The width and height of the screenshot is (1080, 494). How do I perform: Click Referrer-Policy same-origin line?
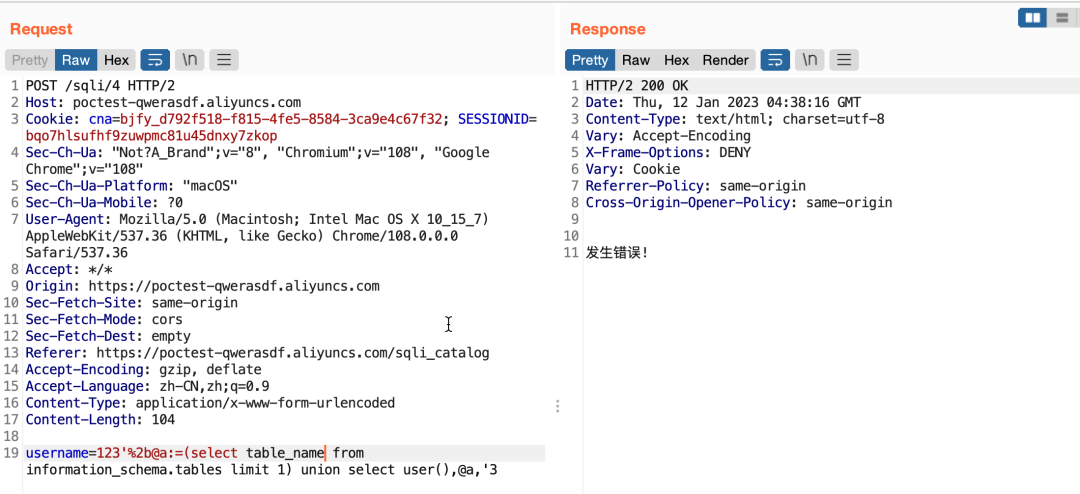(696, 186)
